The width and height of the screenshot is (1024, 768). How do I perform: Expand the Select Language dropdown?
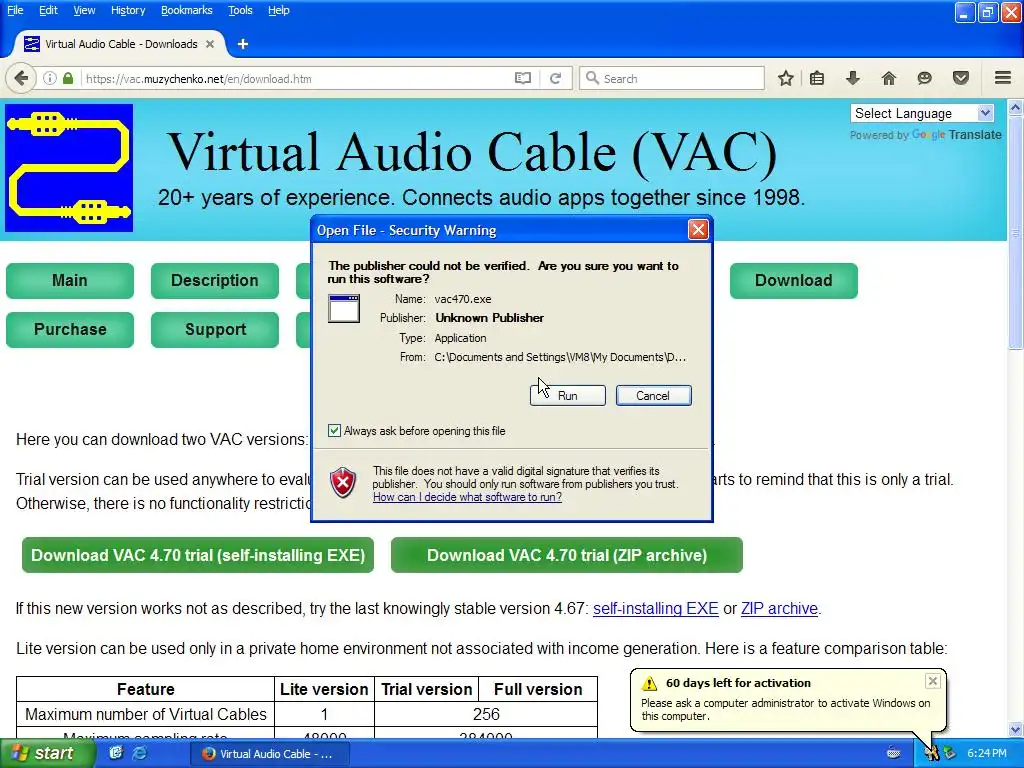pos(922,113)
